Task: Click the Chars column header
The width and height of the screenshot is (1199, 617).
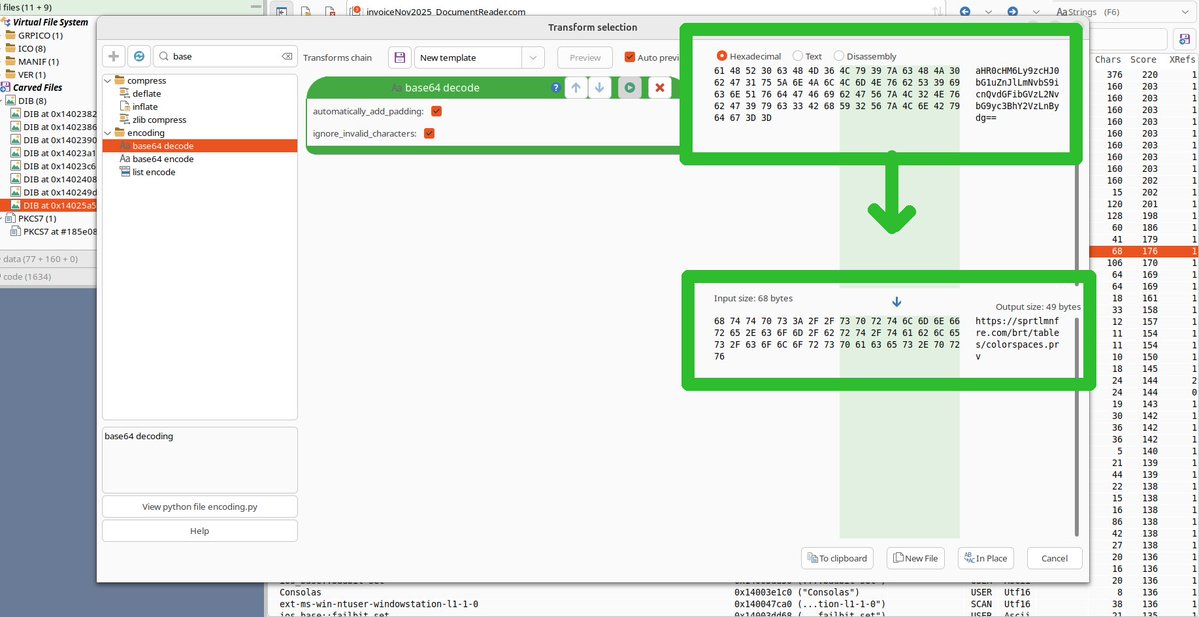Action: tap(1107, 59)
